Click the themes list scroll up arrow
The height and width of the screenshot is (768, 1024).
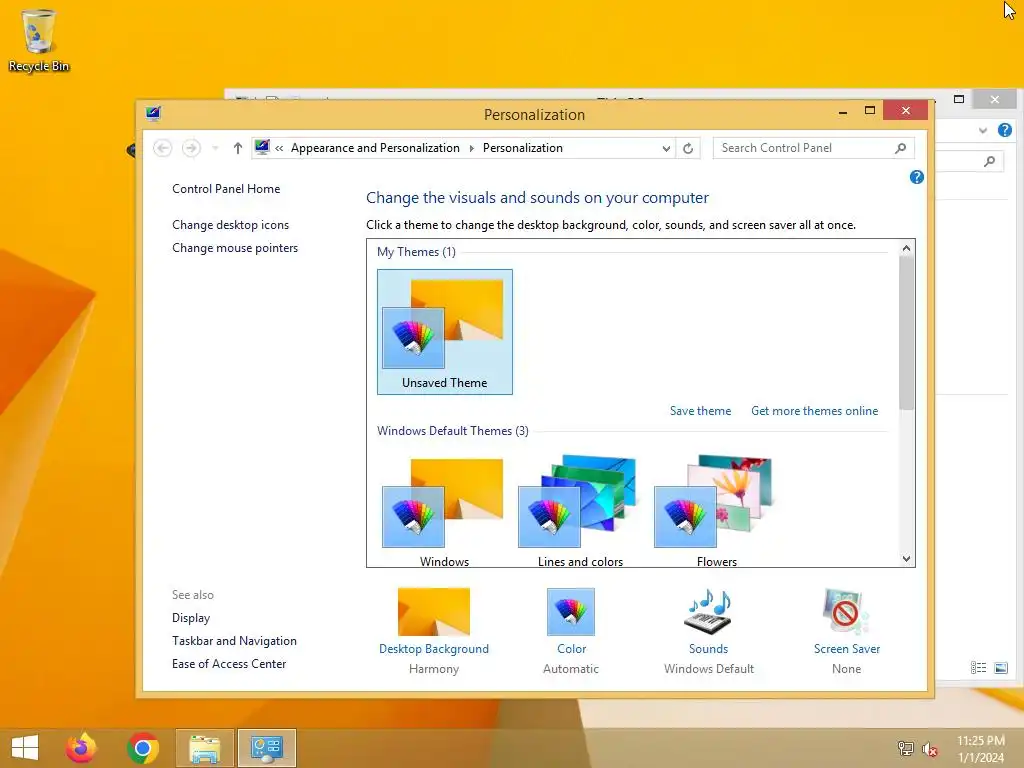[906, 248]
